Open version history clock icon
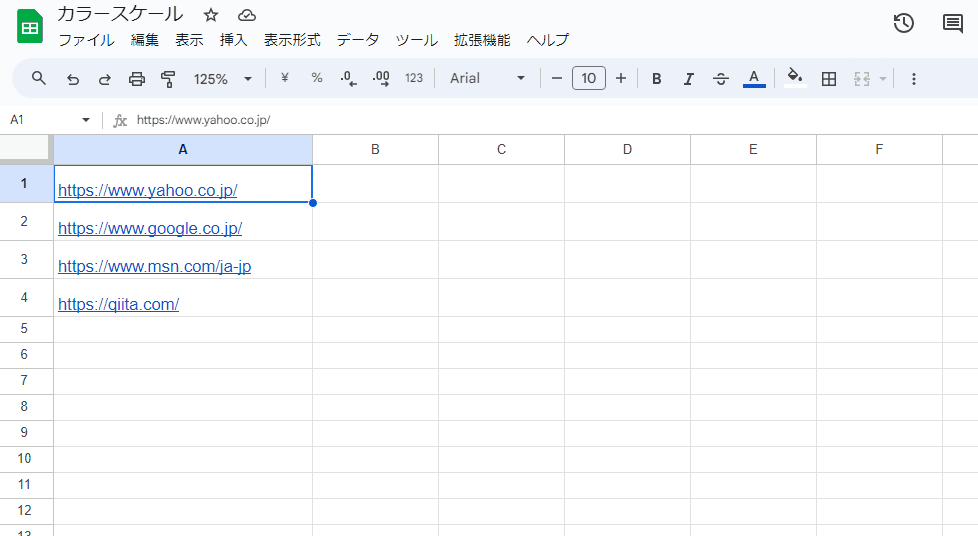This screenshot has width=978, height=536. (904, 24)
